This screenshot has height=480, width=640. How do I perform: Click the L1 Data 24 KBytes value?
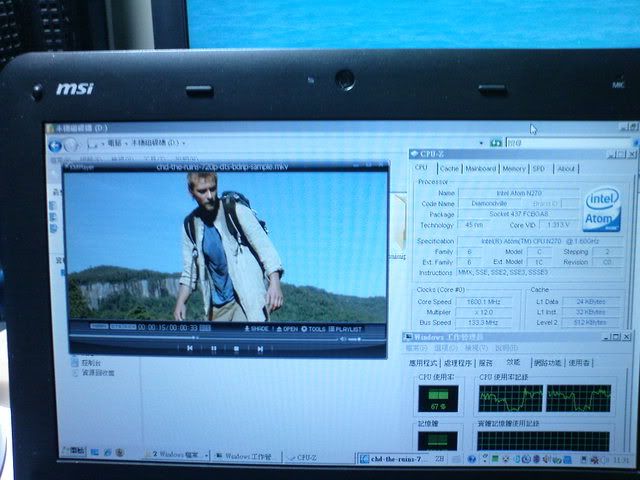591,302
